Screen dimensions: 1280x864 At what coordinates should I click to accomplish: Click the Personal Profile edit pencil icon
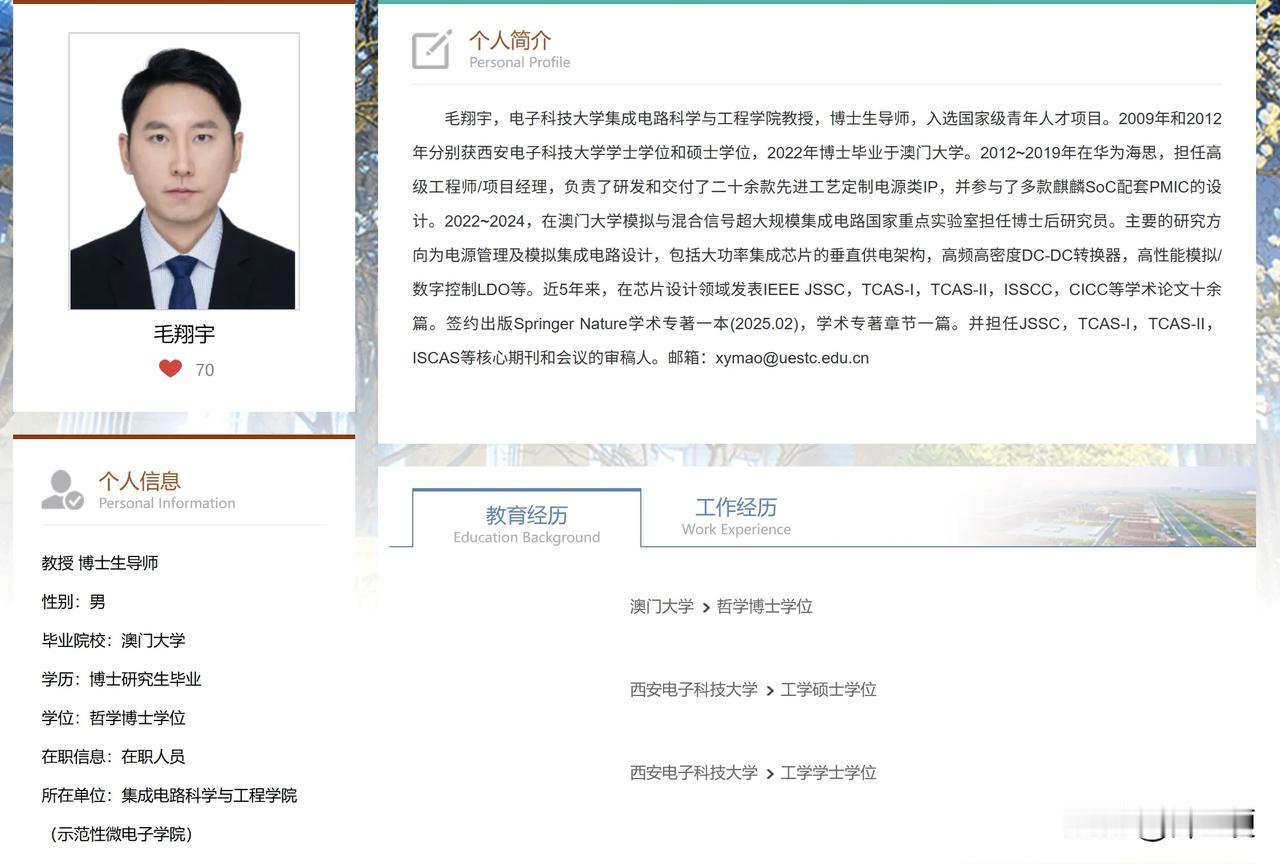[432, 49]
